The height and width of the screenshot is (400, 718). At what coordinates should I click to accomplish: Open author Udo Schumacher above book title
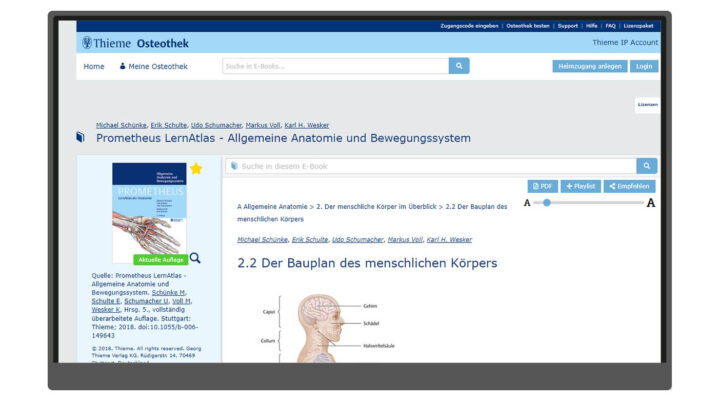[x=216, y=125]
